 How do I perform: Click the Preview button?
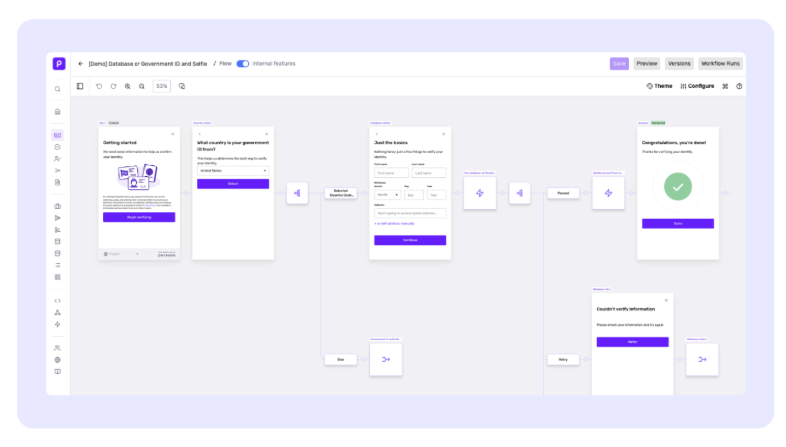(x=647, y=64)
